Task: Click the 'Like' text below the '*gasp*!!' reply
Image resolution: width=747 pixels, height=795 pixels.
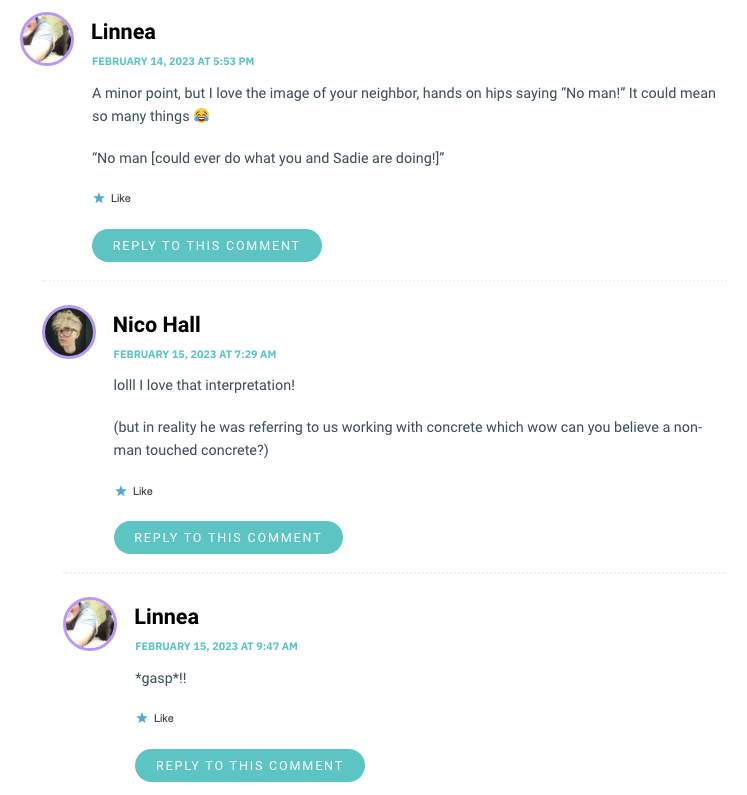Action: coord(164,718)
